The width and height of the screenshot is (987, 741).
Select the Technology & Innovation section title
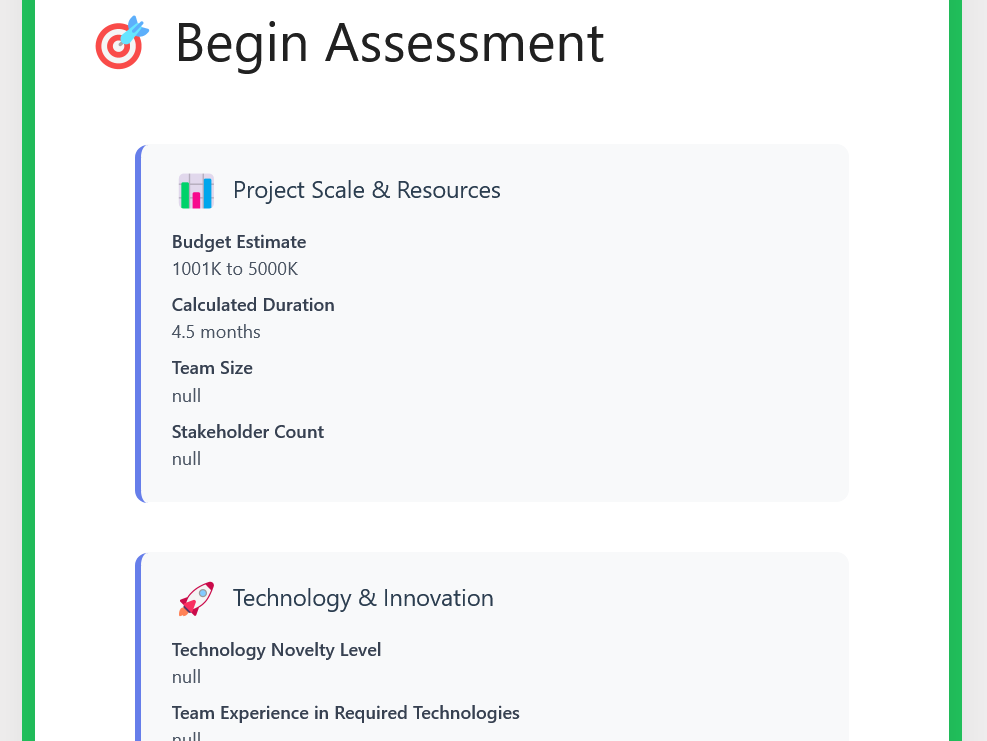click(363, 598)
